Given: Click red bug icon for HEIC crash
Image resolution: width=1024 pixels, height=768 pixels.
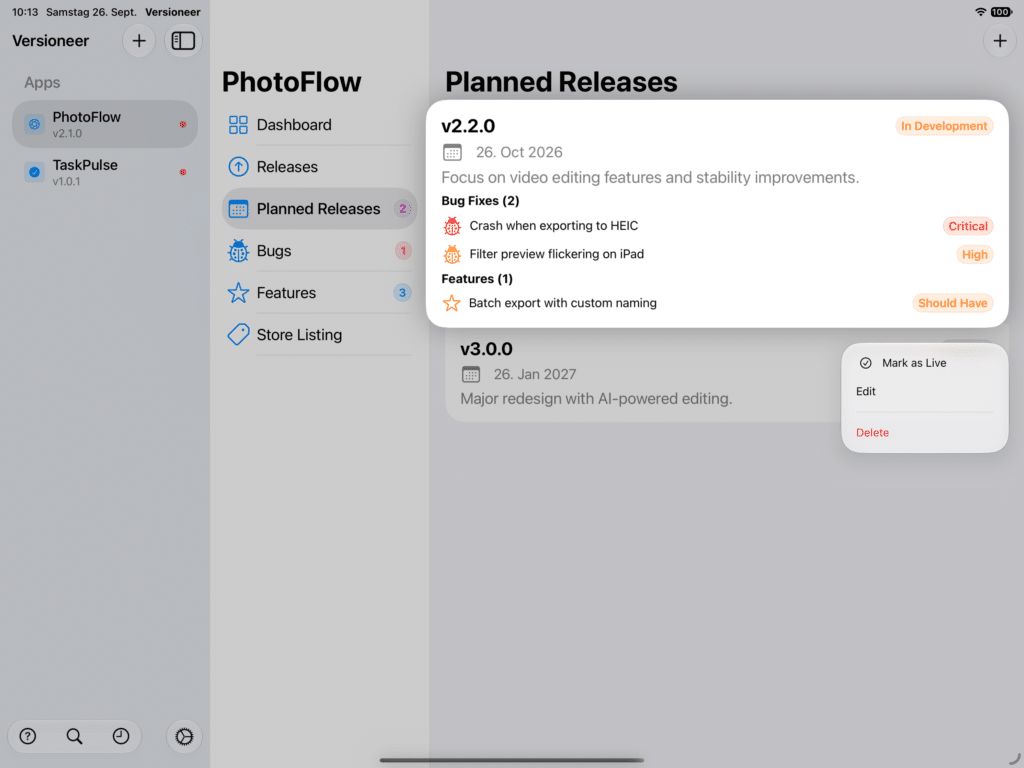Looking at the screenshot, I should click(452, 226).
